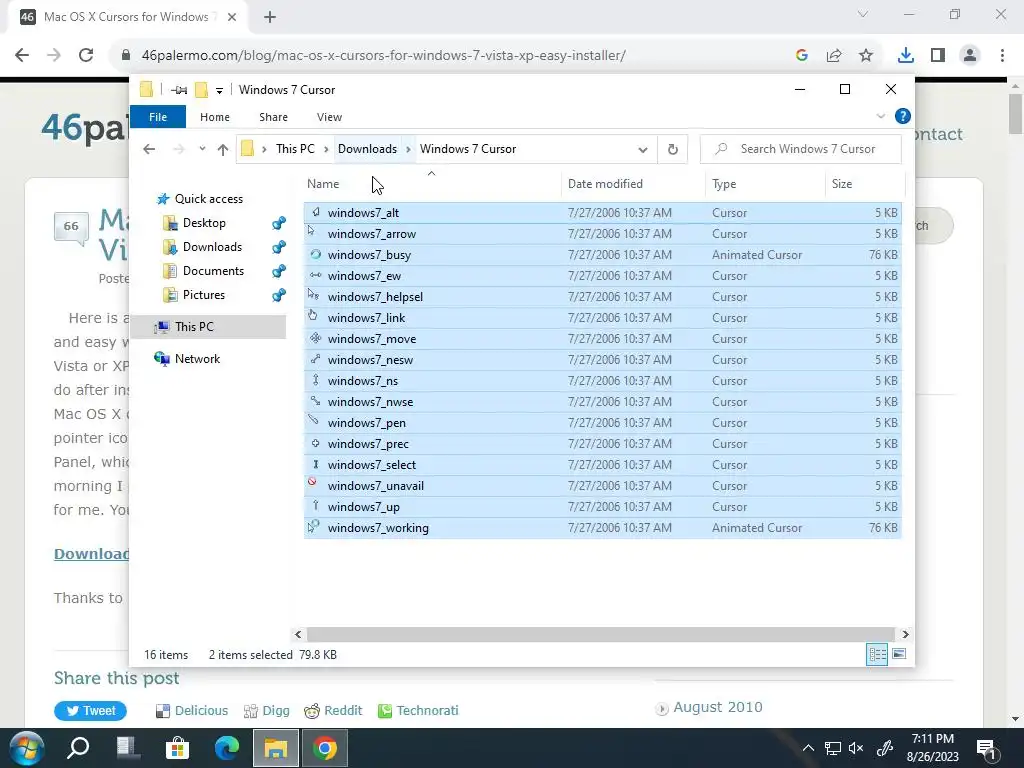Screen dimensions: 1024x768
Task: Open Microsoft Store from taskbar
Action: (x=177, y=748)
